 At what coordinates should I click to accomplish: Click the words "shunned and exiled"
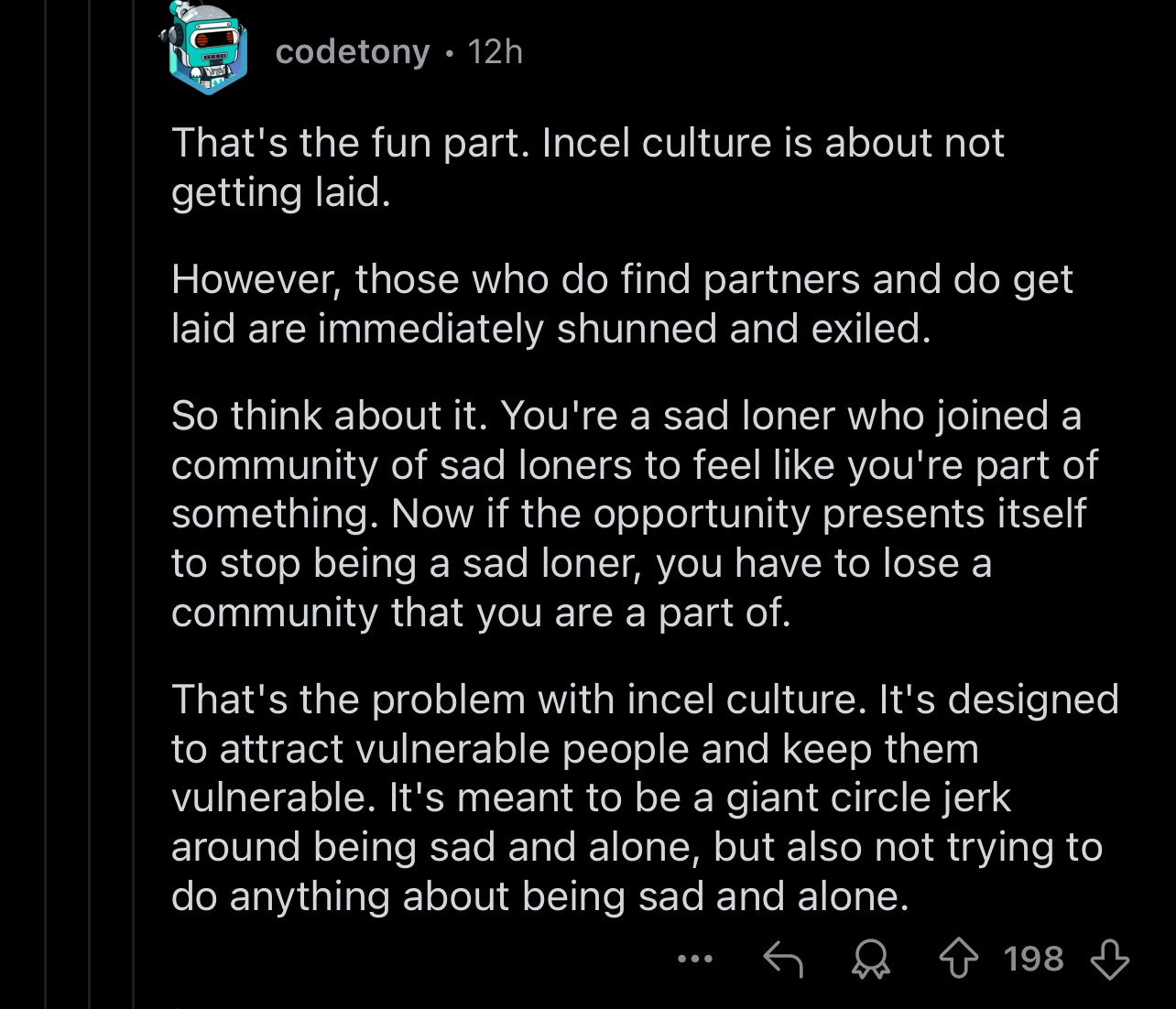(742, 329)
